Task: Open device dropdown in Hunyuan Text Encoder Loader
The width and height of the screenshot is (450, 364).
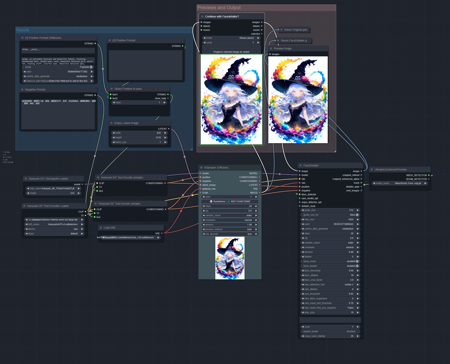Action: click(55, 229)
